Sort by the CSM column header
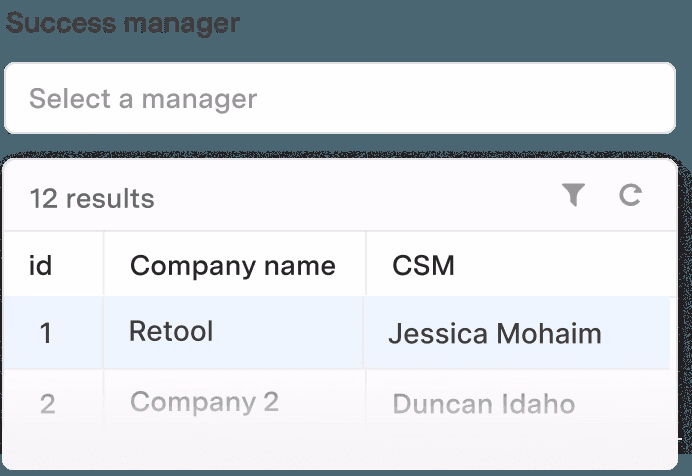 [423, 265]
